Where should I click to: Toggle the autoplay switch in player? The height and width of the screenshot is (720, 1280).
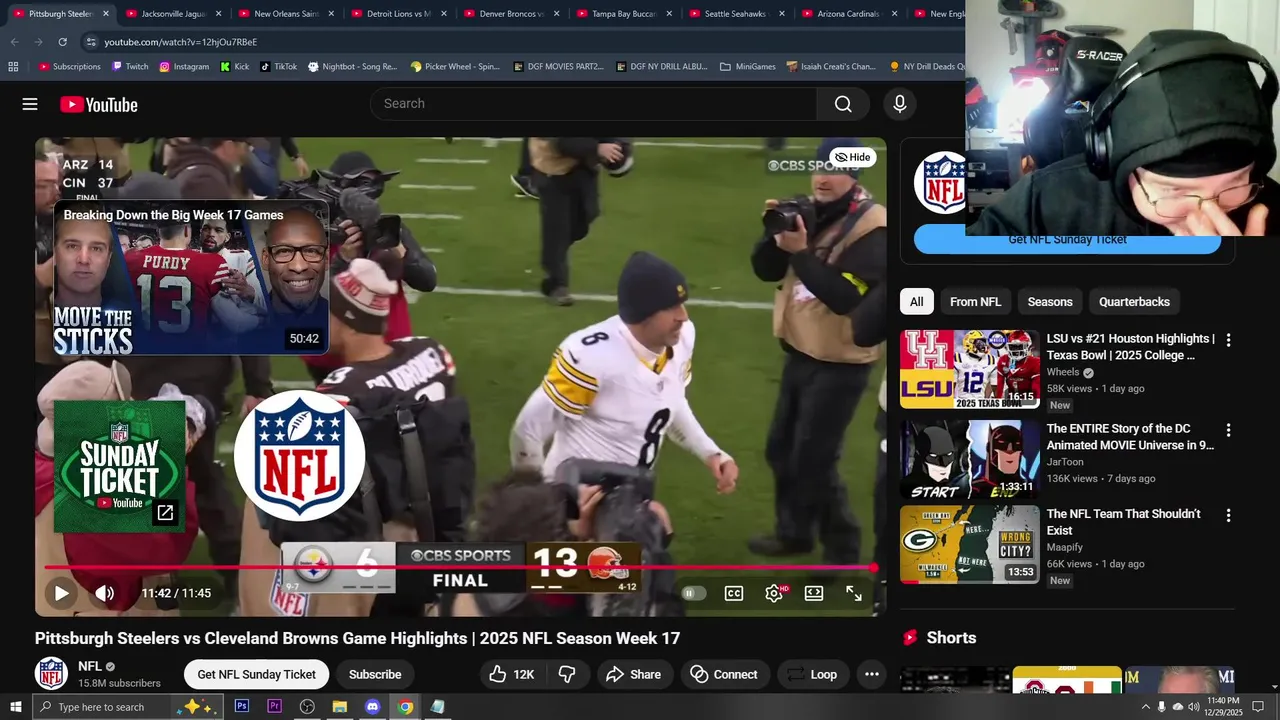693,593
